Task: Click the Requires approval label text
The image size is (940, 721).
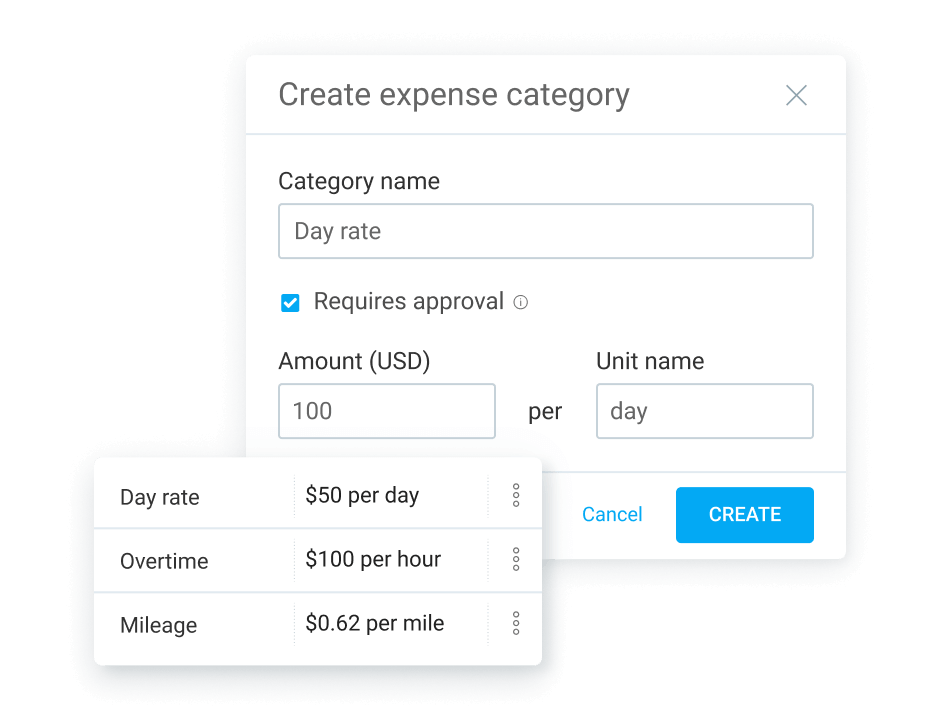Action: pyautogui.click(x=408, y=302)
